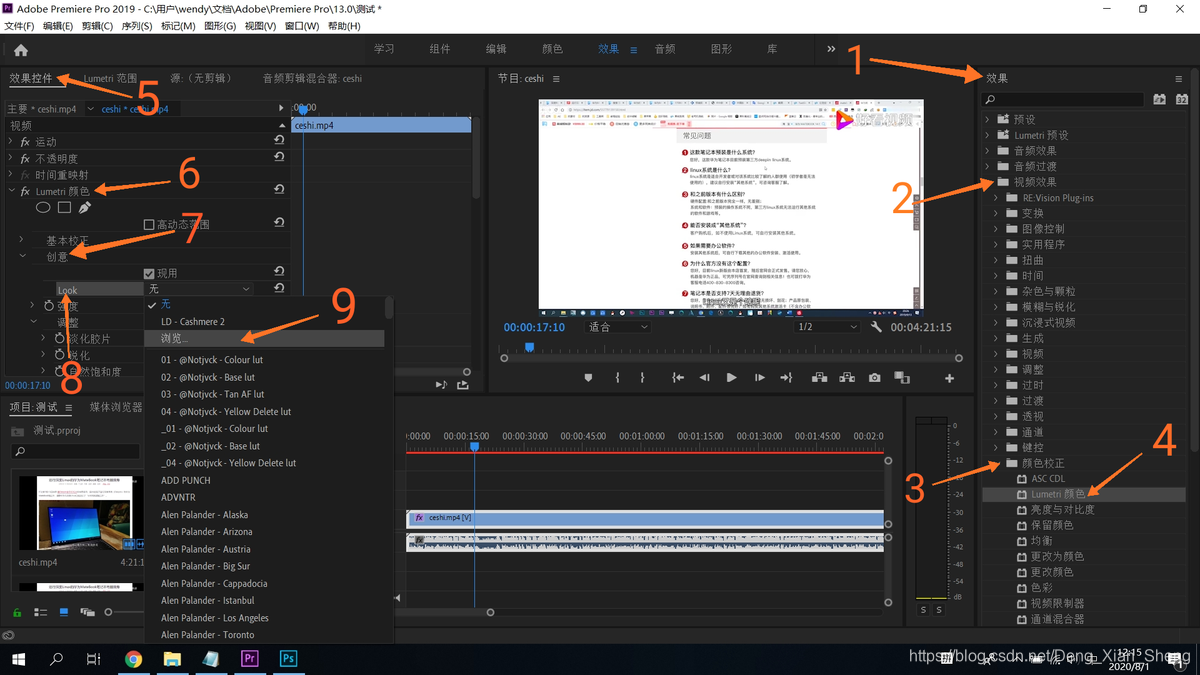This screenshot has height=675, width=1200.
Task: Click Mark Out button in Program monitor
Action: 642,378
